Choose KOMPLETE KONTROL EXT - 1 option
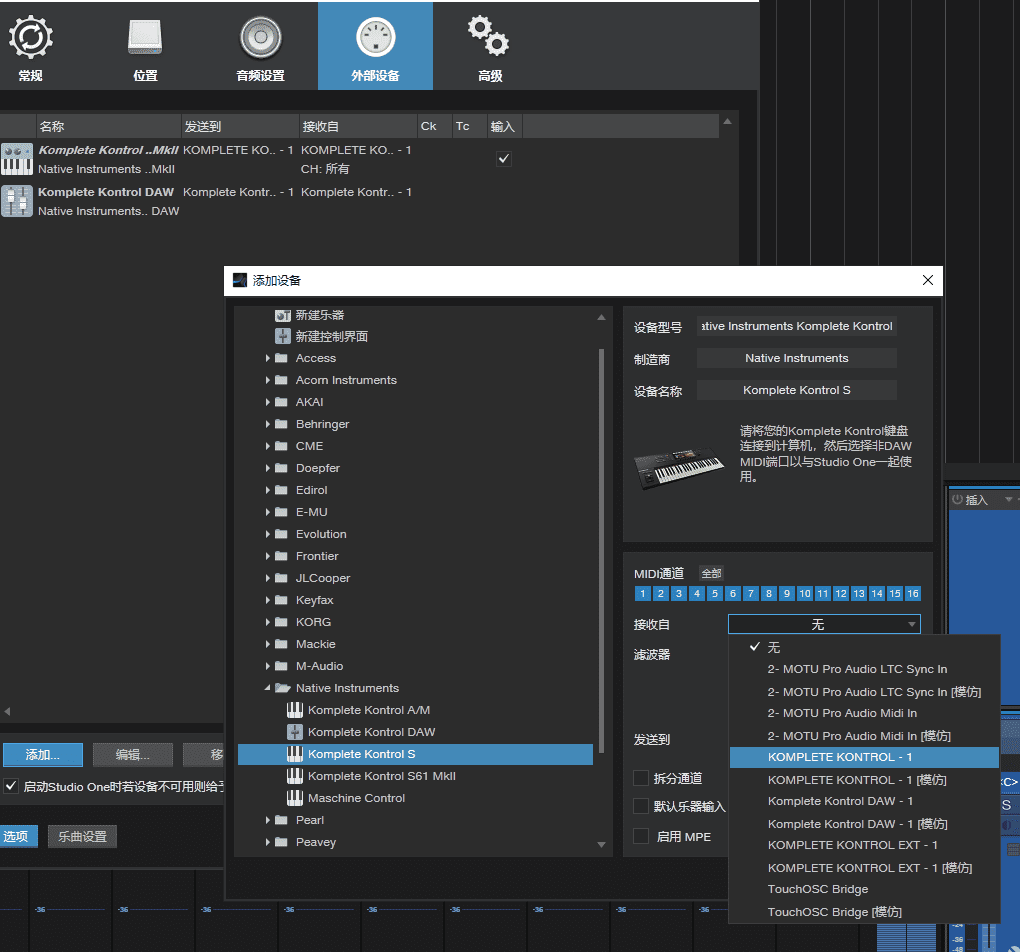This screenshot has height=952, width=1020. tap(864, 845)
